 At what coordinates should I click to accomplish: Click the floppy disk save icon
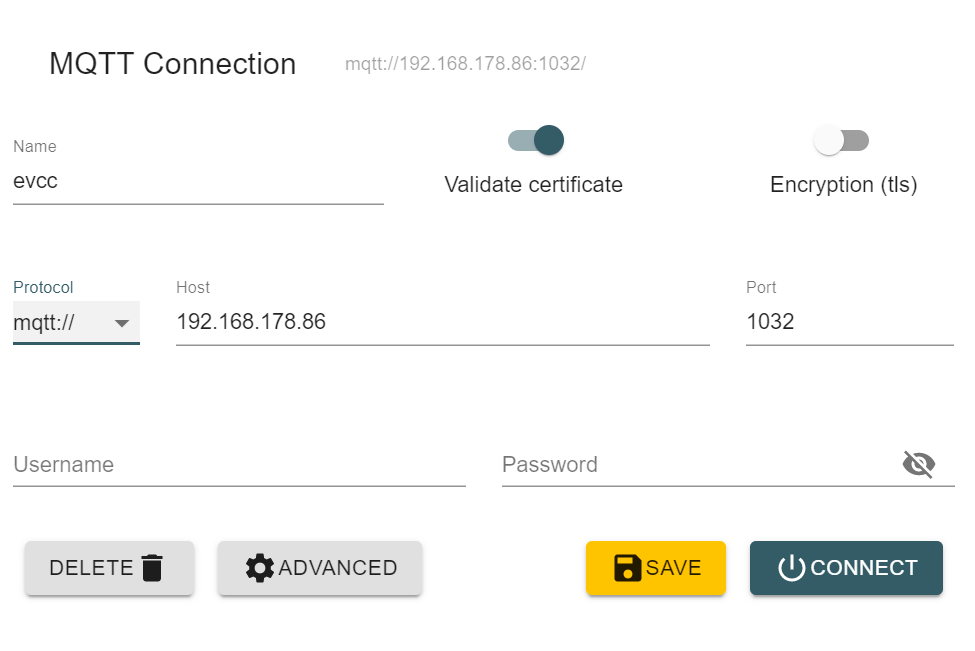627,568
